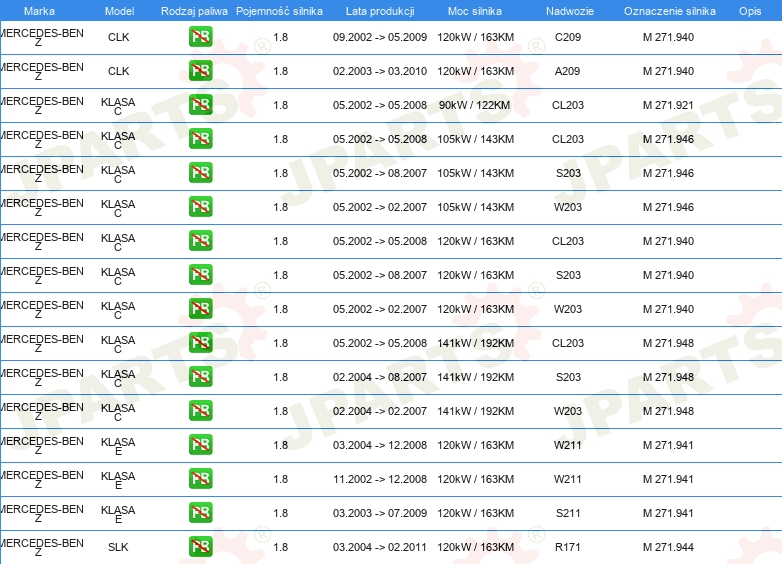Select the SLK model cell

[x=118, y=547]
